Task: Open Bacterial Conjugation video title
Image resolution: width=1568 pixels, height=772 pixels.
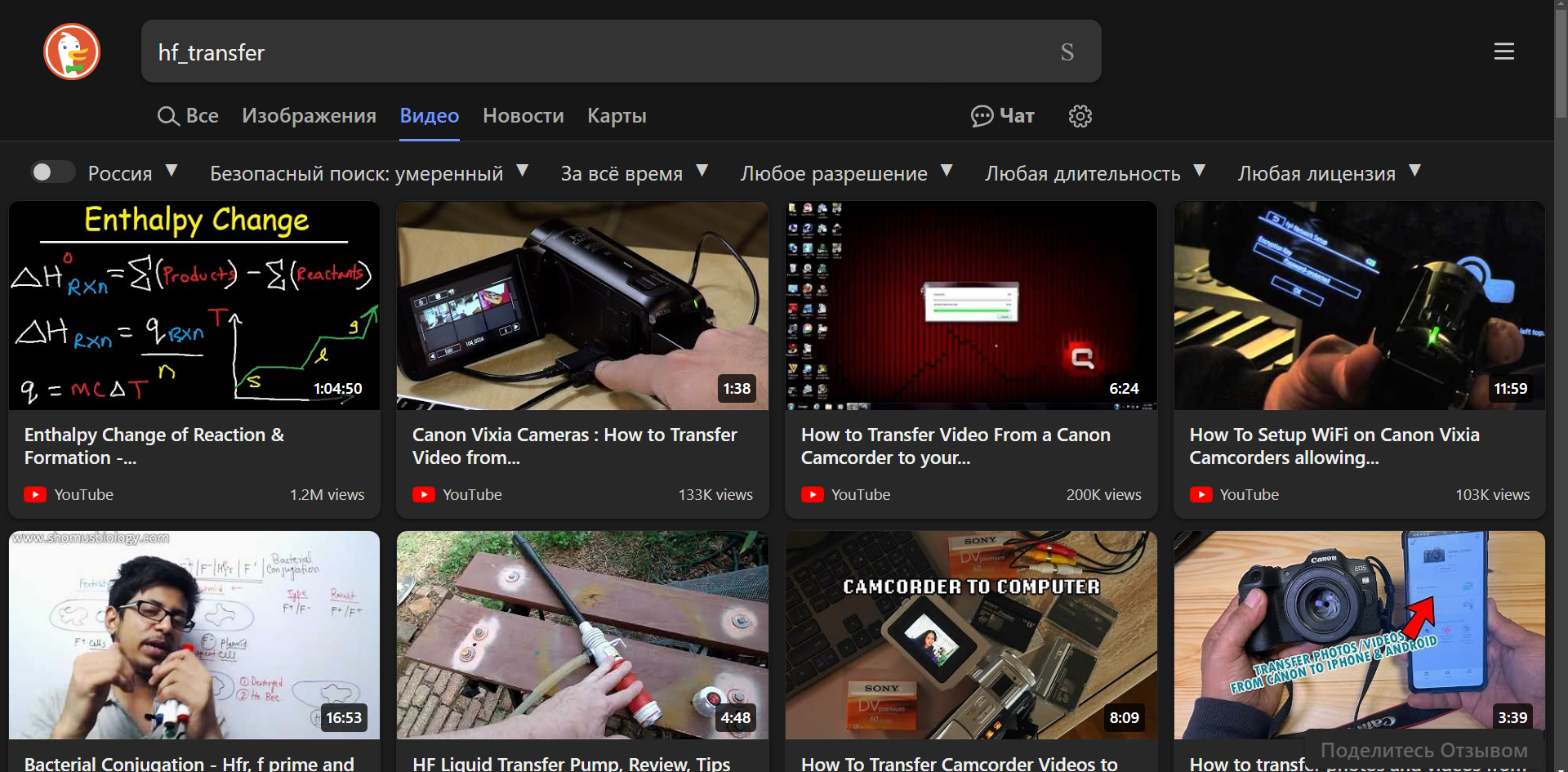Action: pos(189,763)
